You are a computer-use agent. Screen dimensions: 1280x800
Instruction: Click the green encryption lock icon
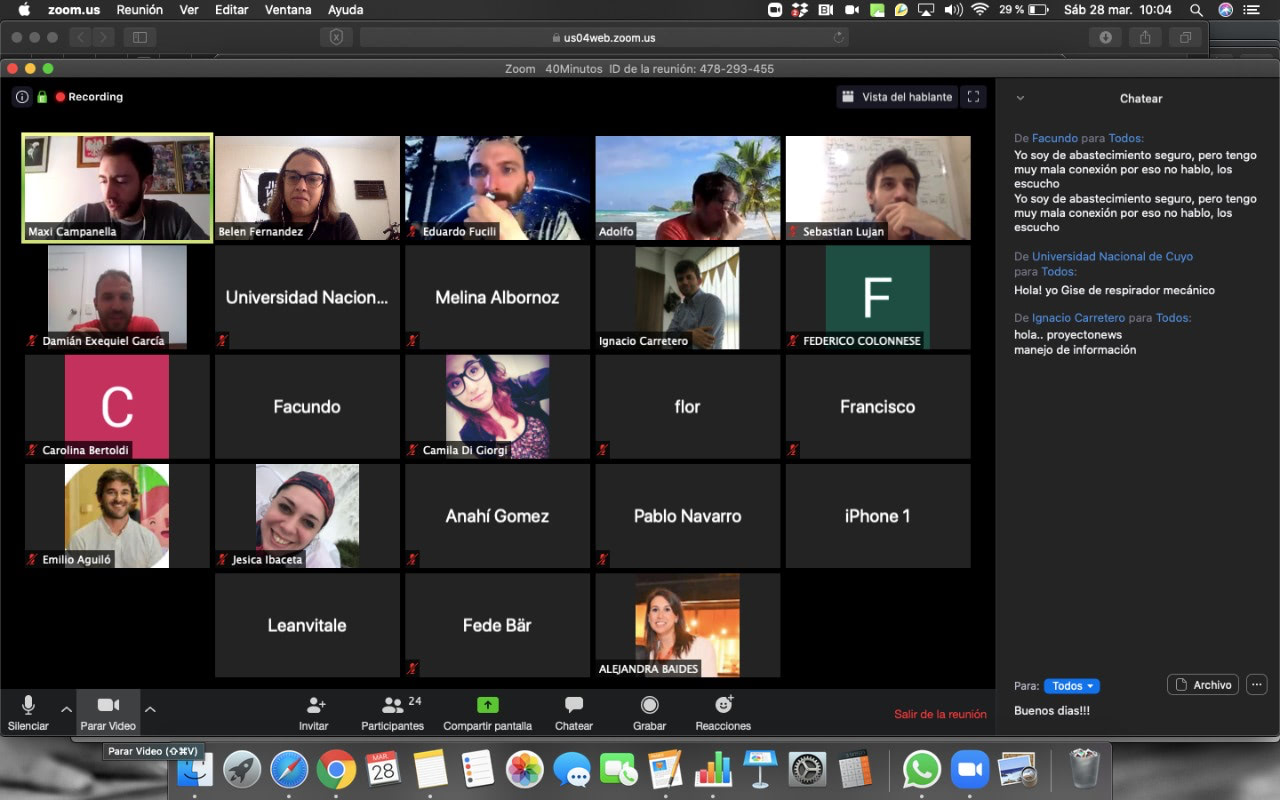(42, 97)
